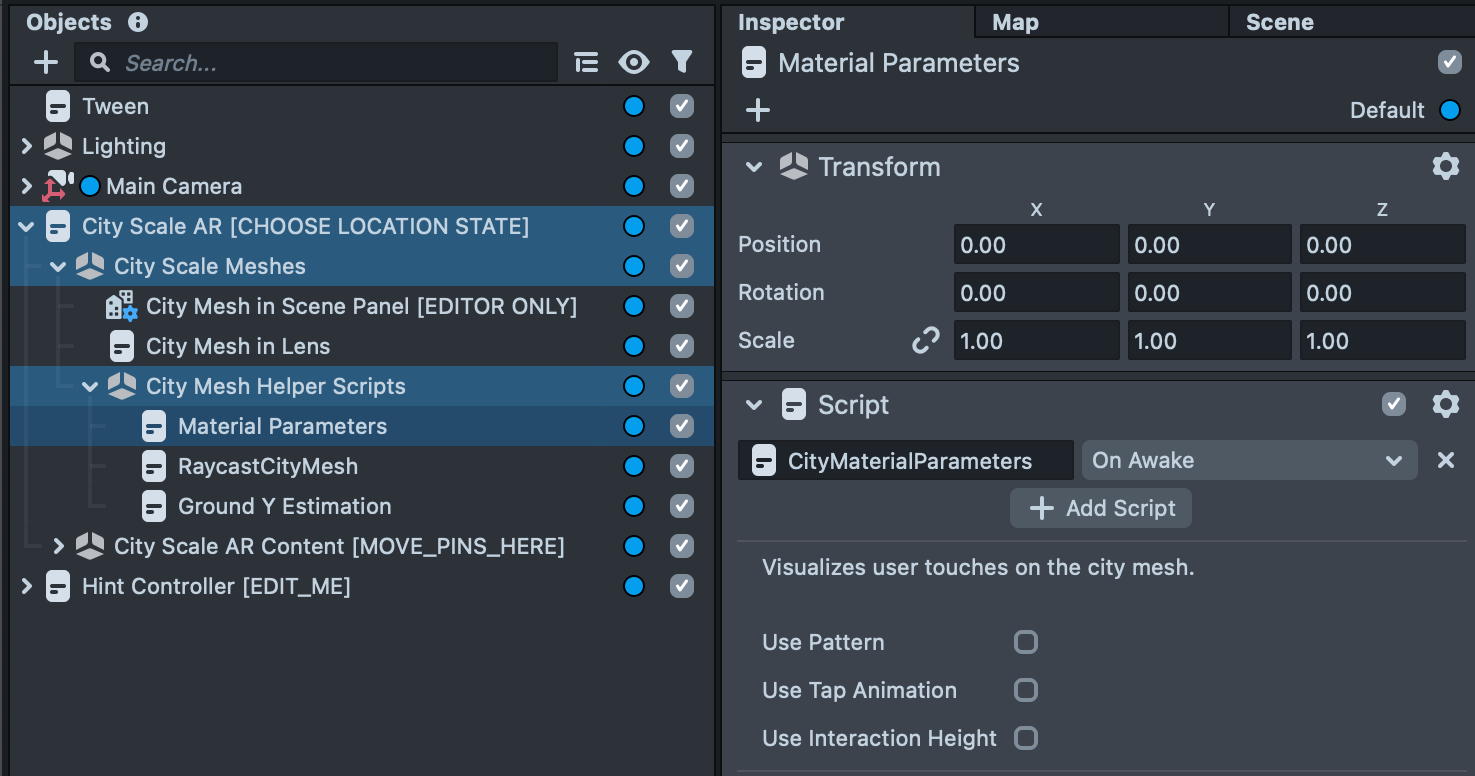The height and width of the screenshot is (776, 1475).
Task: Expand the Lighting tree item
Action: point(26,146)
